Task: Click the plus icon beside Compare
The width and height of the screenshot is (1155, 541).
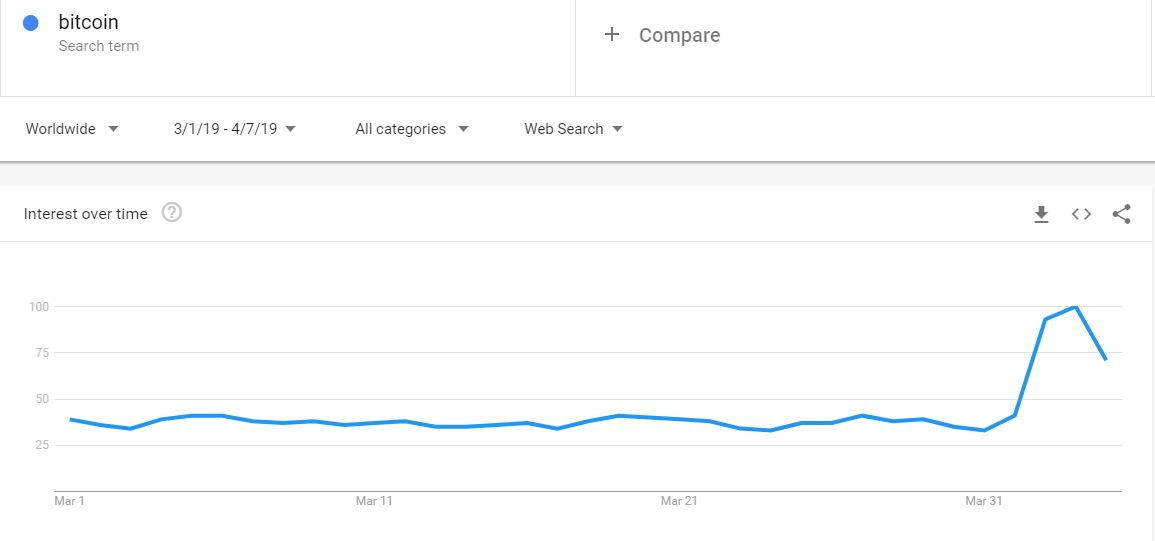Action: click(x=612, y=35)
